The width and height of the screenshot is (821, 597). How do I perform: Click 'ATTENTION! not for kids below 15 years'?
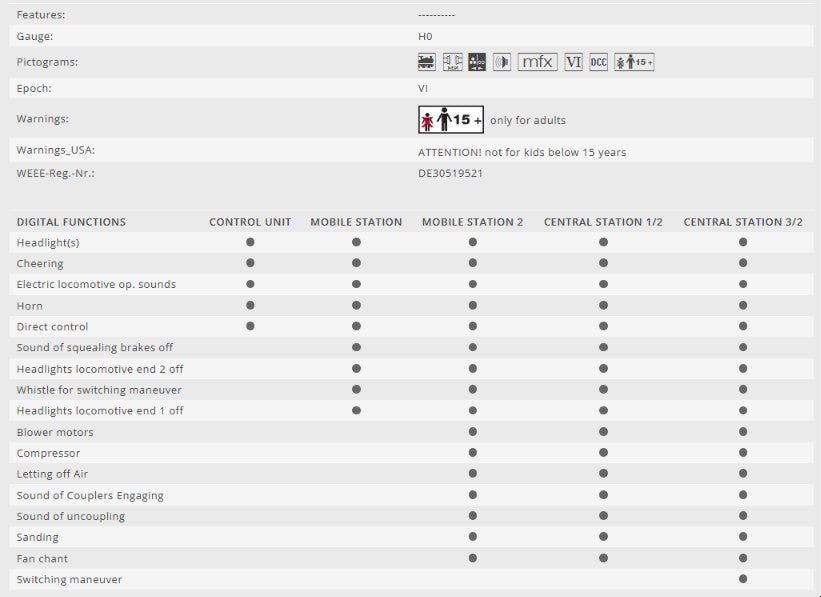522,152
